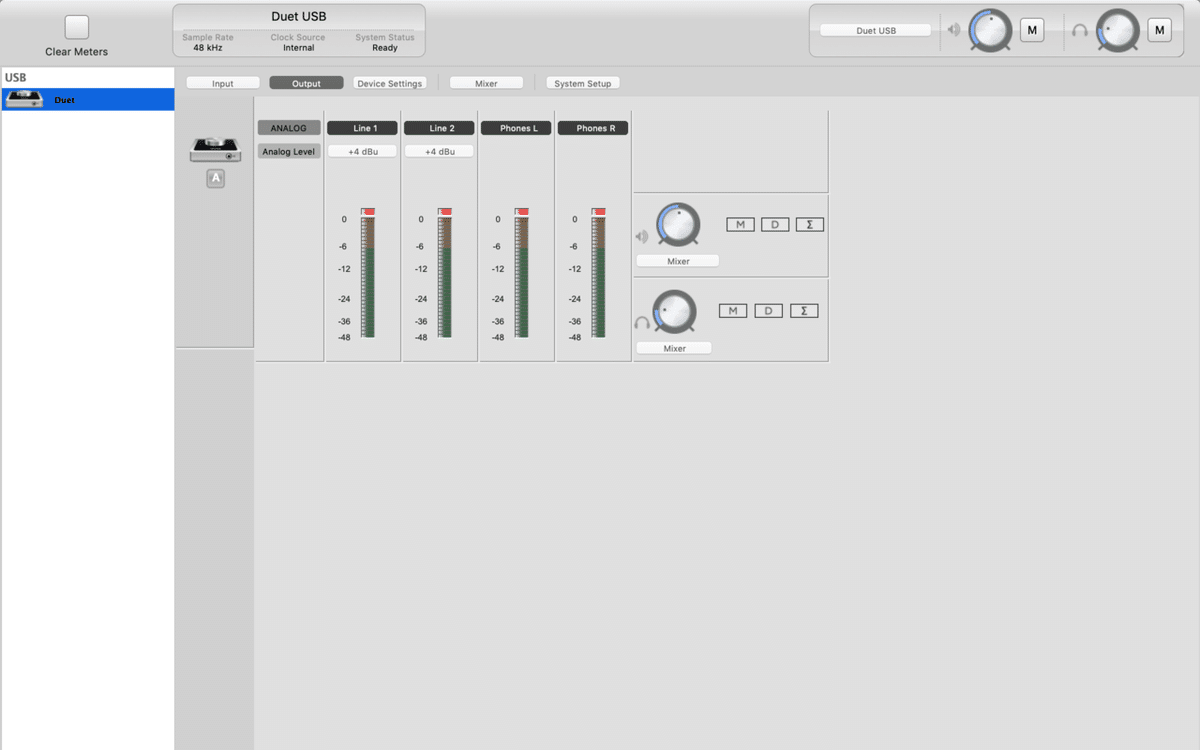Image resolution: width=1200 pixels, height=750 pixels.
Task: Adjust the toolbar speaker volume knob
Action: (990, 30)
